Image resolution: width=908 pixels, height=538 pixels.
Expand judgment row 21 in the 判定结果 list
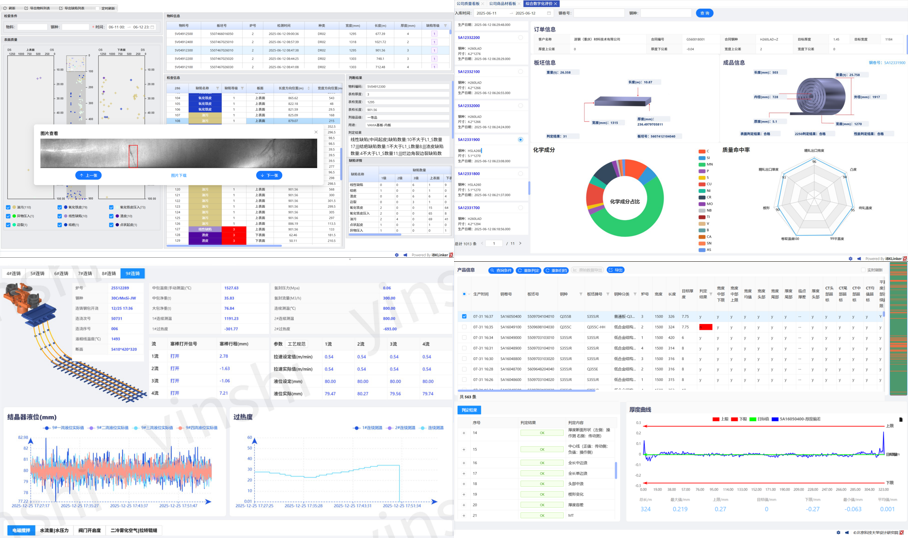464,515
